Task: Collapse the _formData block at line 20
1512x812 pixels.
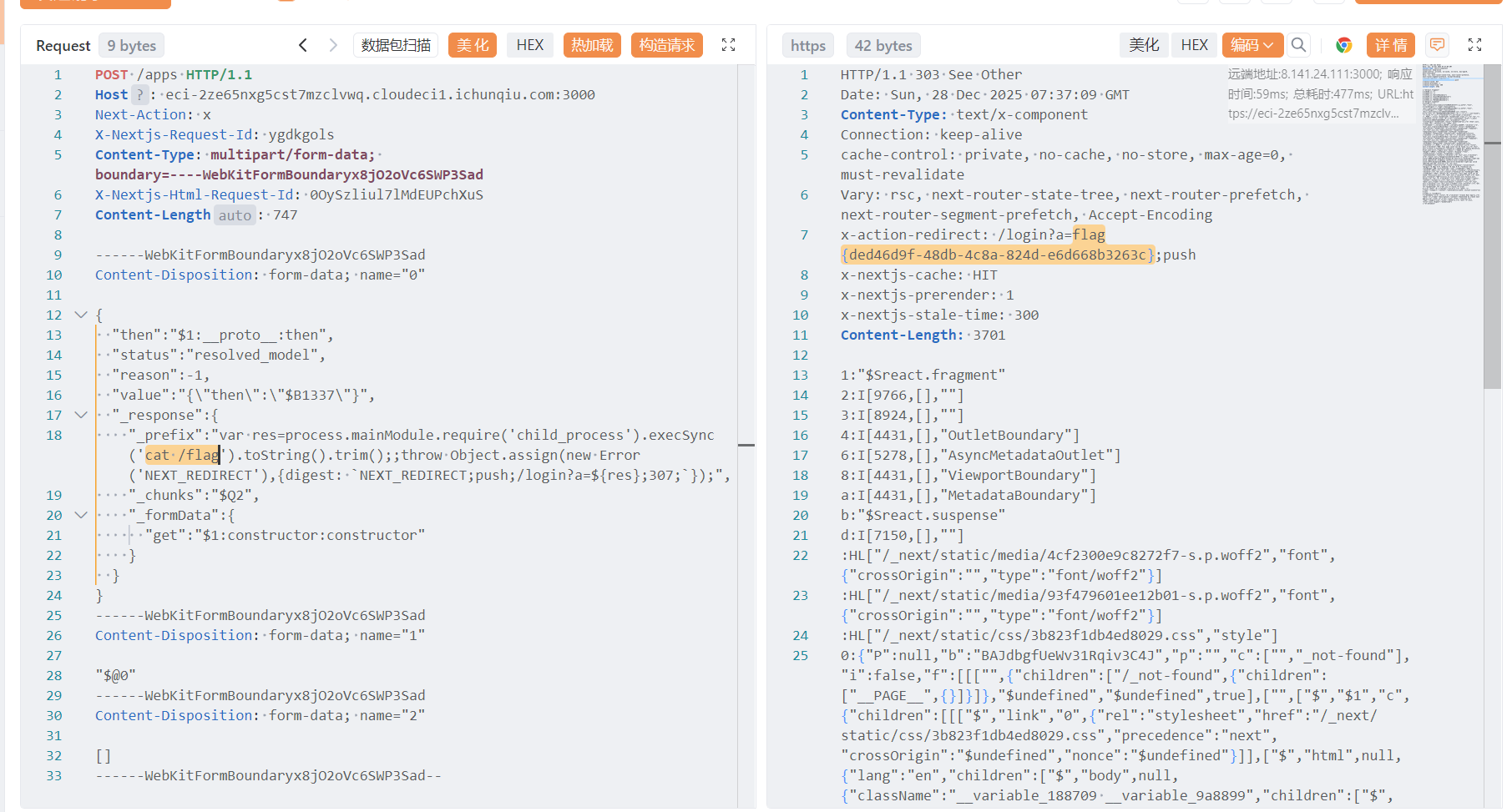Action: pyautogui.click(x=81, y=516)
